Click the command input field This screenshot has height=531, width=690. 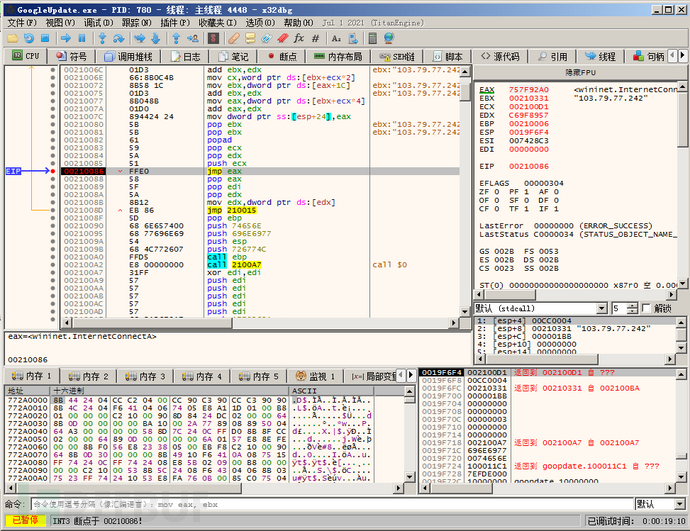coord(330,504)
